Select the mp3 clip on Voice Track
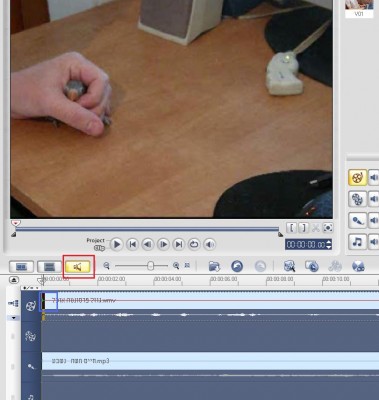The image size is (379, 400). coord(210,361)
